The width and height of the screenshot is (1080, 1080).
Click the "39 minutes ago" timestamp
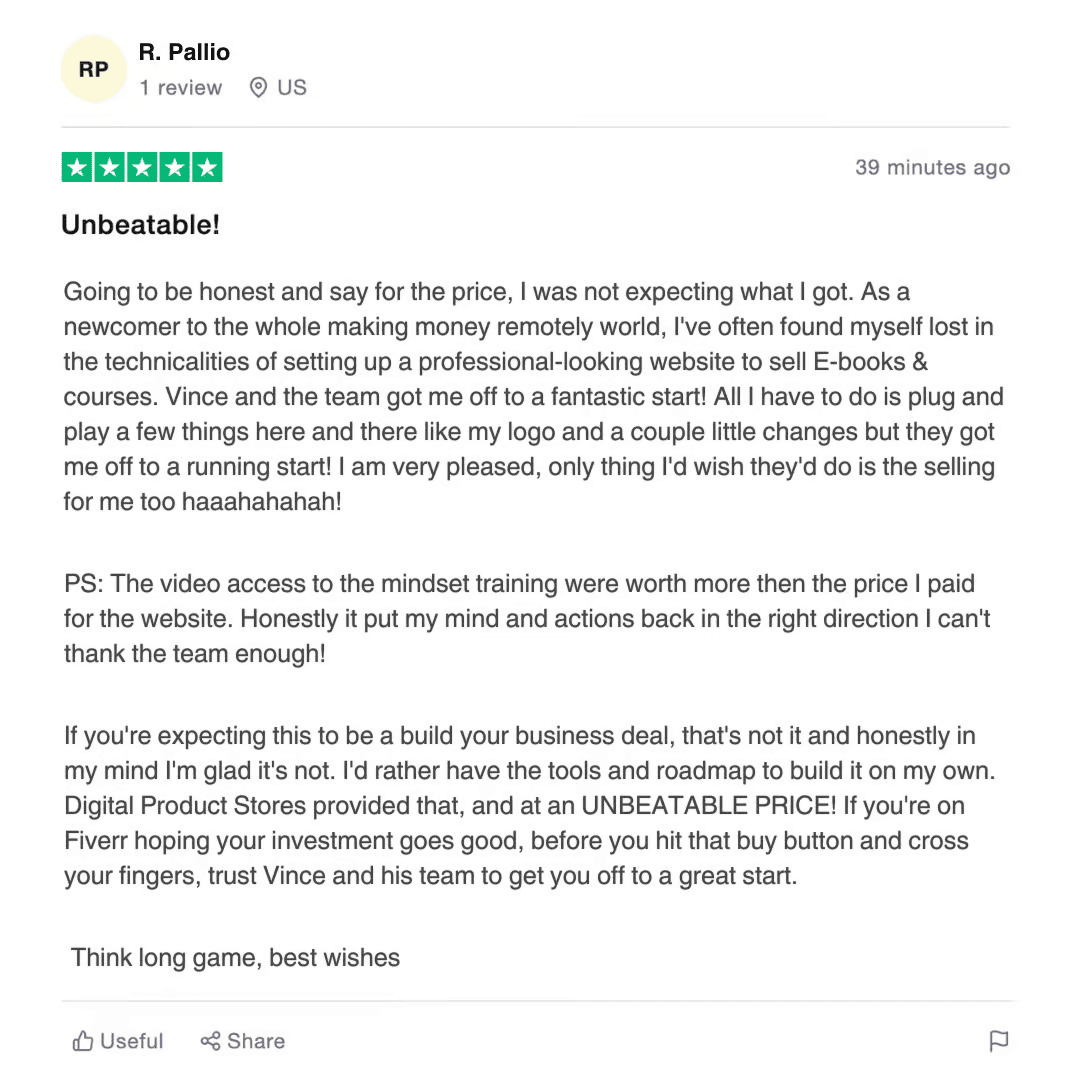click(x=932, y=168)
